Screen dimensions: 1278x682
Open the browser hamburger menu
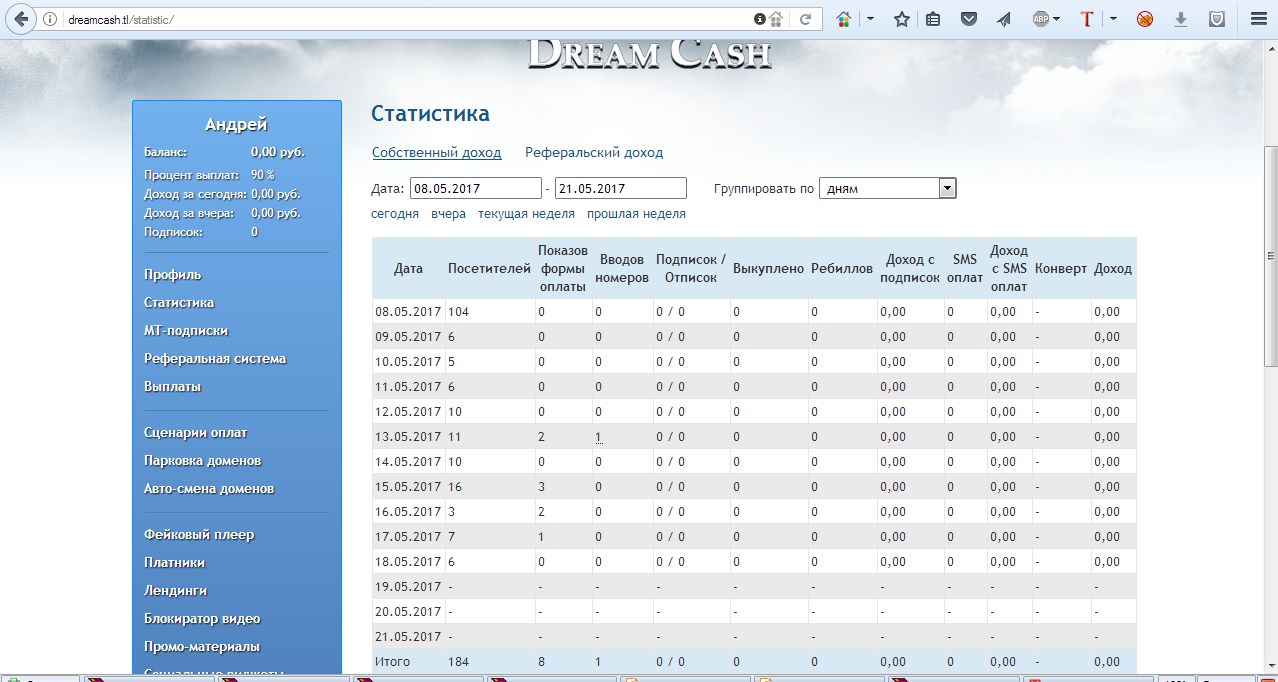(1258, 19)
